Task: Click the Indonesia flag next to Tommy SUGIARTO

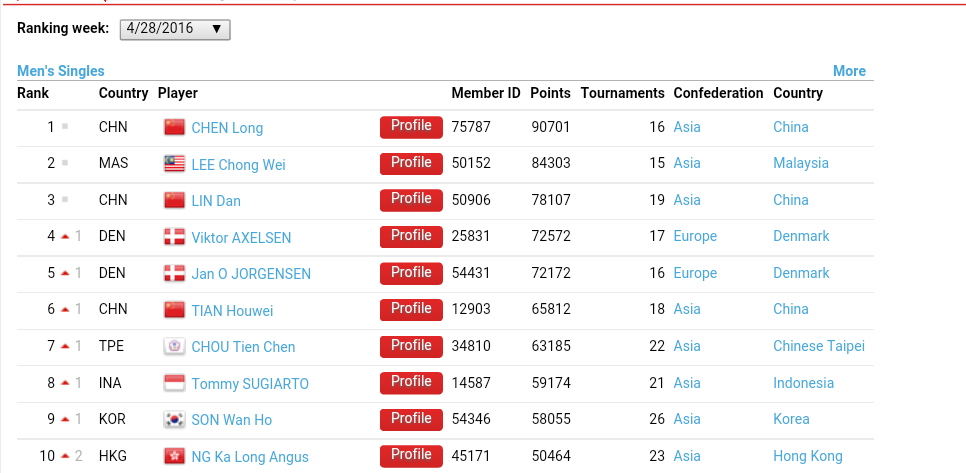Action: pyautogui.click(x=175, y=383)
